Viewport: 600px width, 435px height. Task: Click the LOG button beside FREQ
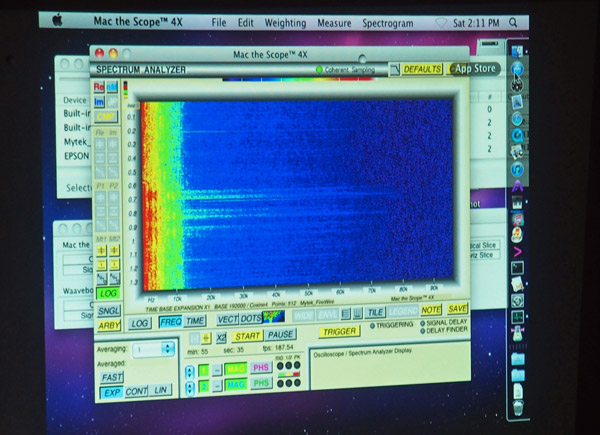coord(139,324)
